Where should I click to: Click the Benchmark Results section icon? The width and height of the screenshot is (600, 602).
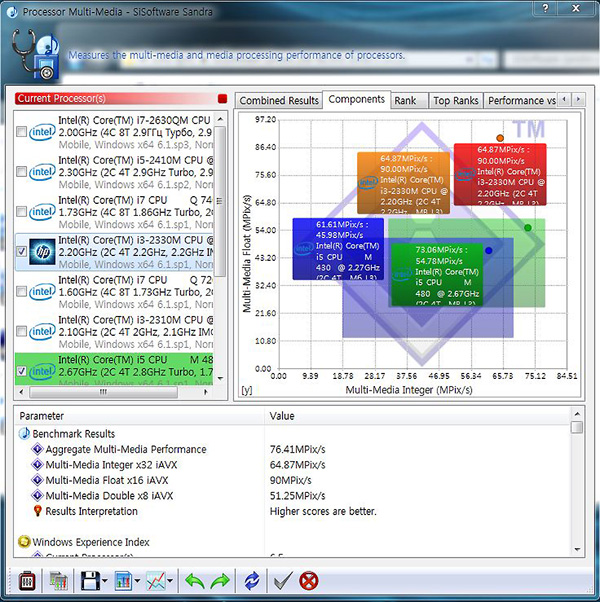(24, 433)
